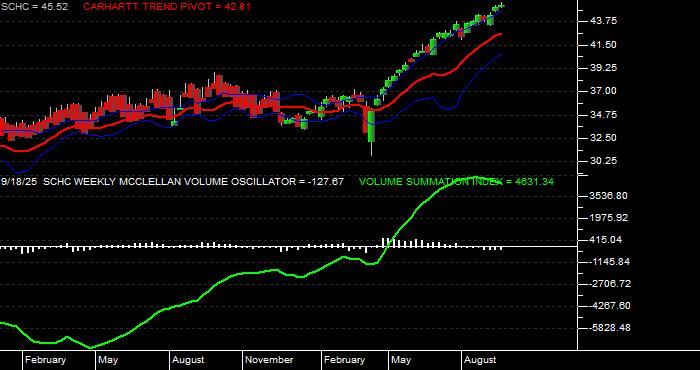Click the -2706.72 oscillator axis value
This screenshot has height=370, width=700.
click(610, 284)
